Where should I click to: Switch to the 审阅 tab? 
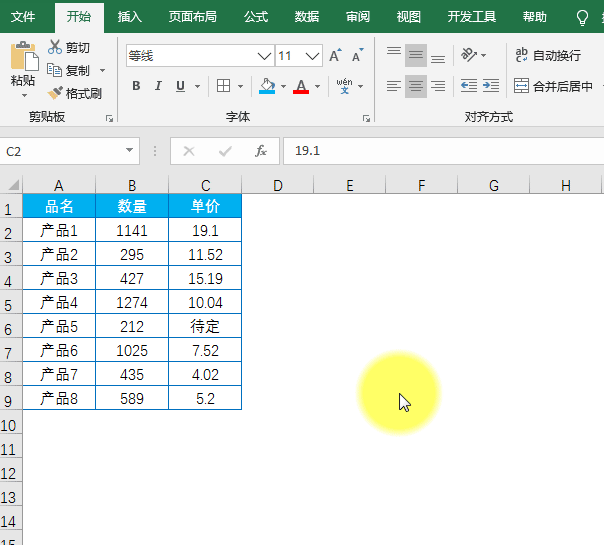[x=357, y=17]
